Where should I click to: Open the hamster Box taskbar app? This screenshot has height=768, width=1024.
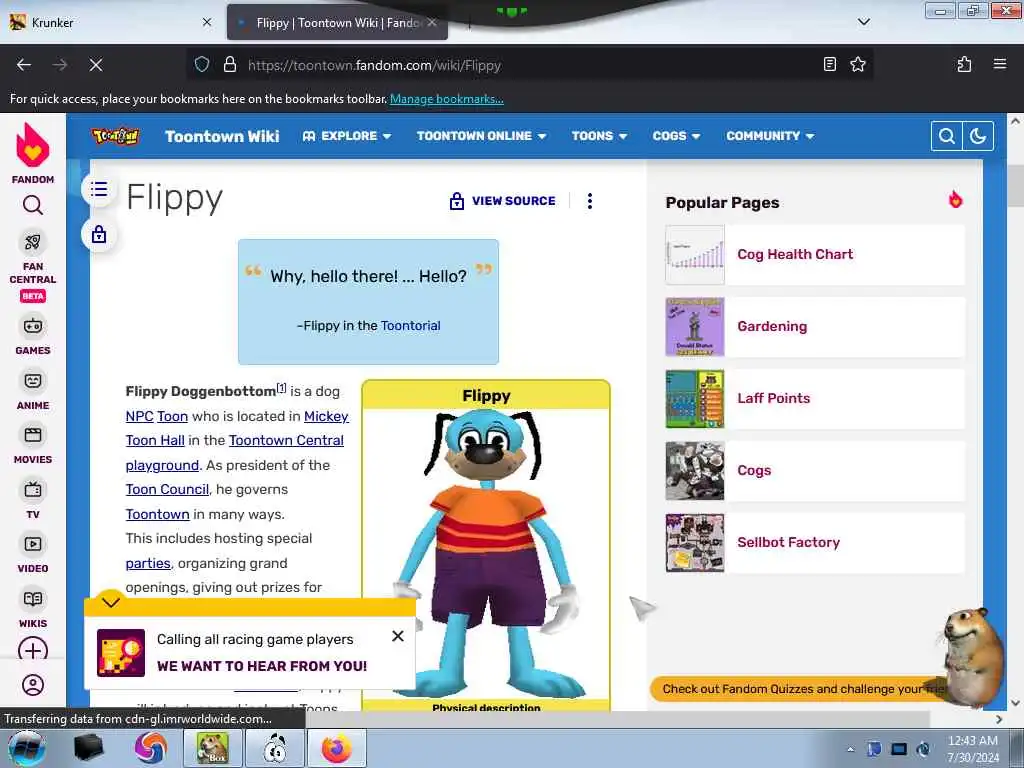212,748
